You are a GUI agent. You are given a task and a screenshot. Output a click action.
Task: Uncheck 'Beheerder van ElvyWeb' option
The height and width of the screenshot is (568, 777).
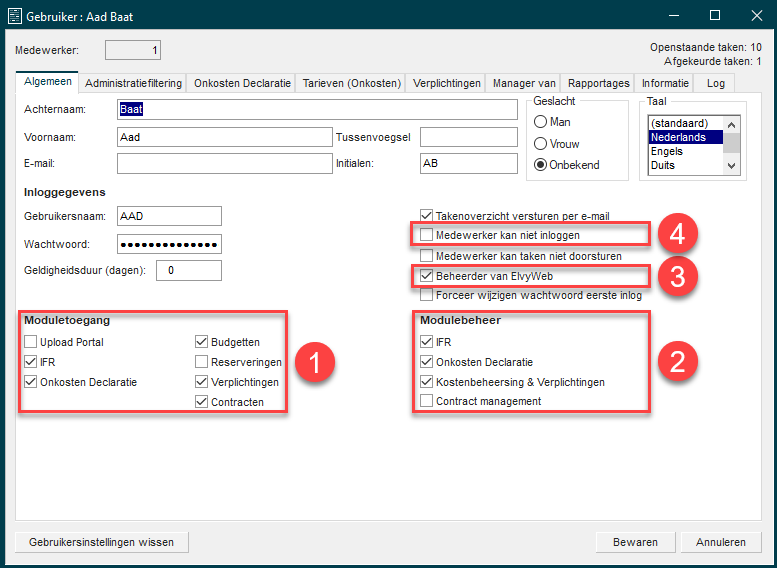pyautogui.click(x=428, y=275)
